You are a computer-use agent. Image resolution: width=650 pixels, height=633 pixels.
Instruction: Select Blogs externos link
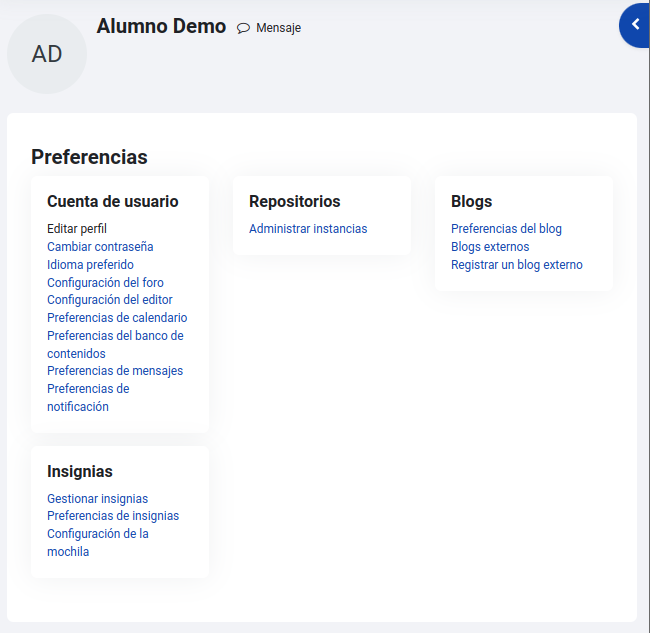click(490, 247)
